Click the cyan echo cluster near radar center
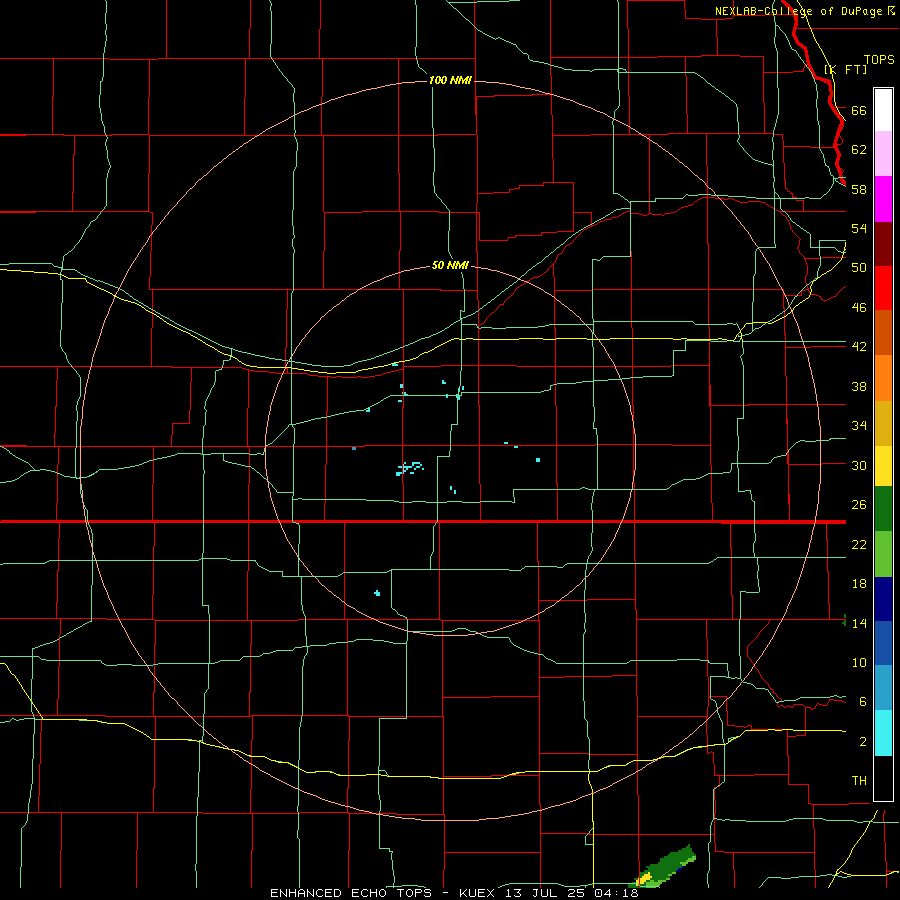Image resolution: width=900 pixels, height=900 pixels. click(x=409, y=468)
